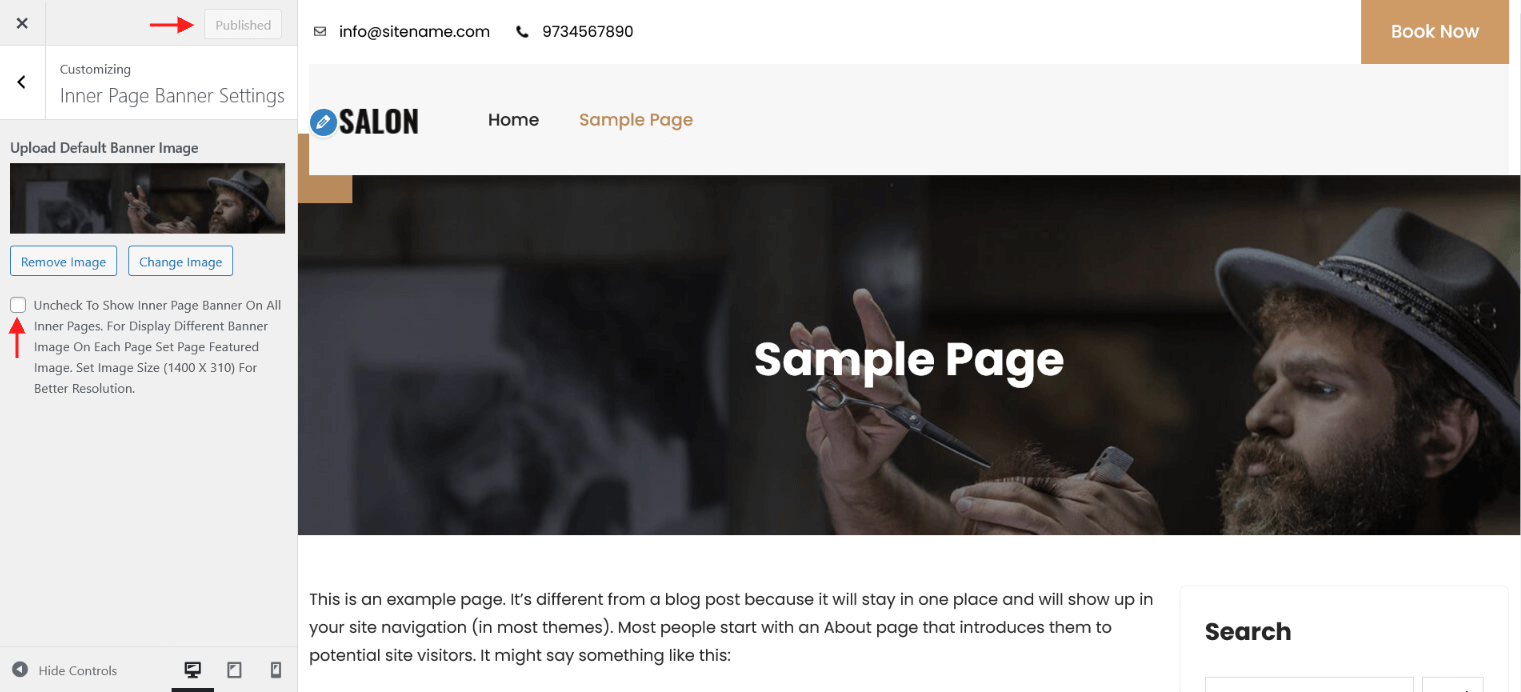Click the phone icon beside 9734567890
This screenshot has height=692, width=1521.
[522, 31]
